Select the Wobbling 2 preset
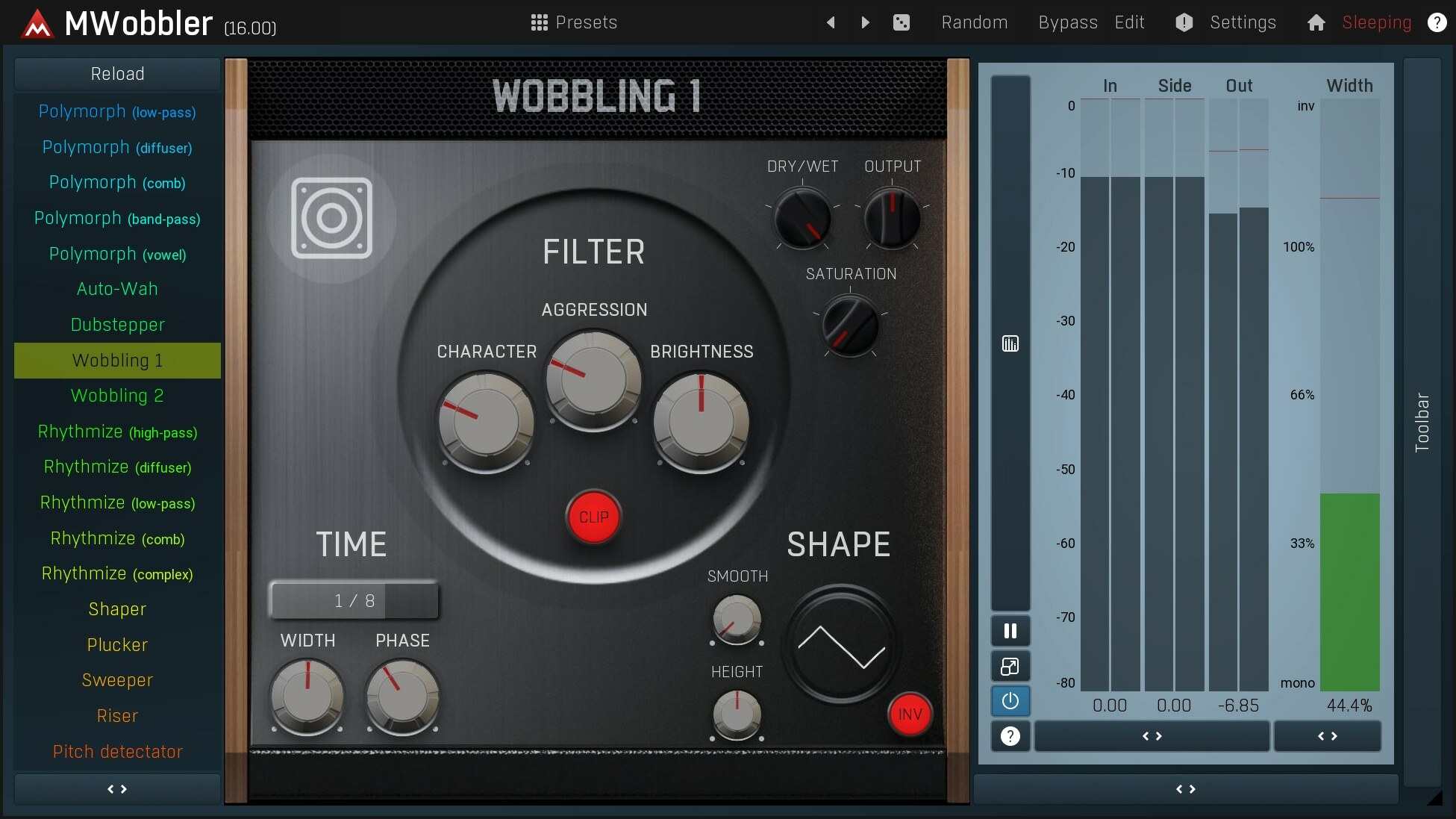 point(116,396)
